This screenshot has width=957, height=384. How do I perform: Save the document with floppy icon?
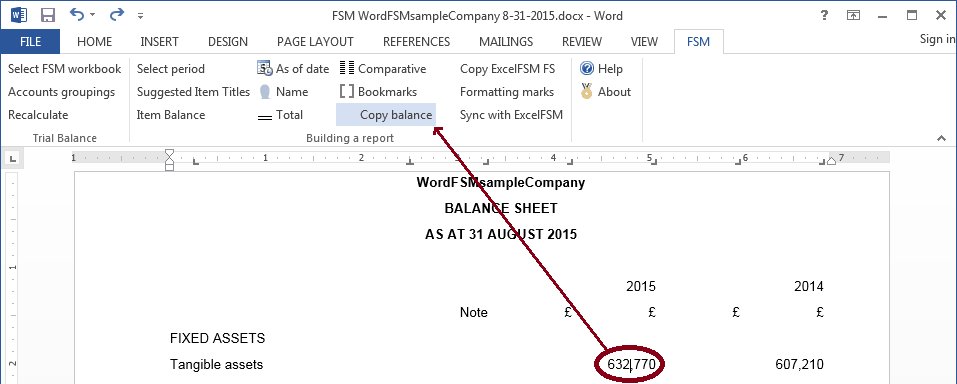click(48, 15)
